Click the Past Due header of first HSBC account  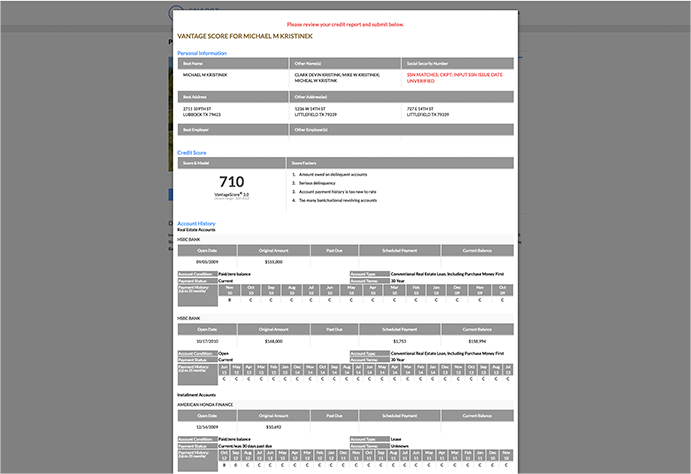click(334, 251)
